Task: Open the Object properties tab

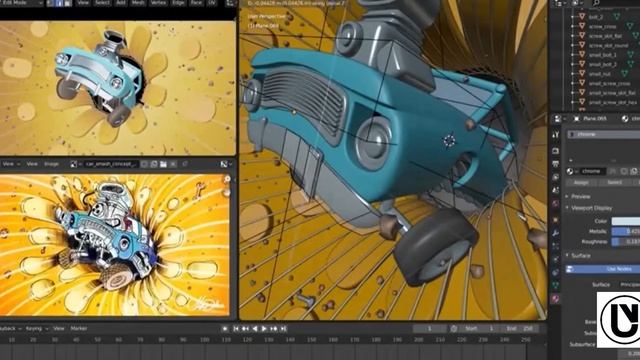Action: (556, 220)
